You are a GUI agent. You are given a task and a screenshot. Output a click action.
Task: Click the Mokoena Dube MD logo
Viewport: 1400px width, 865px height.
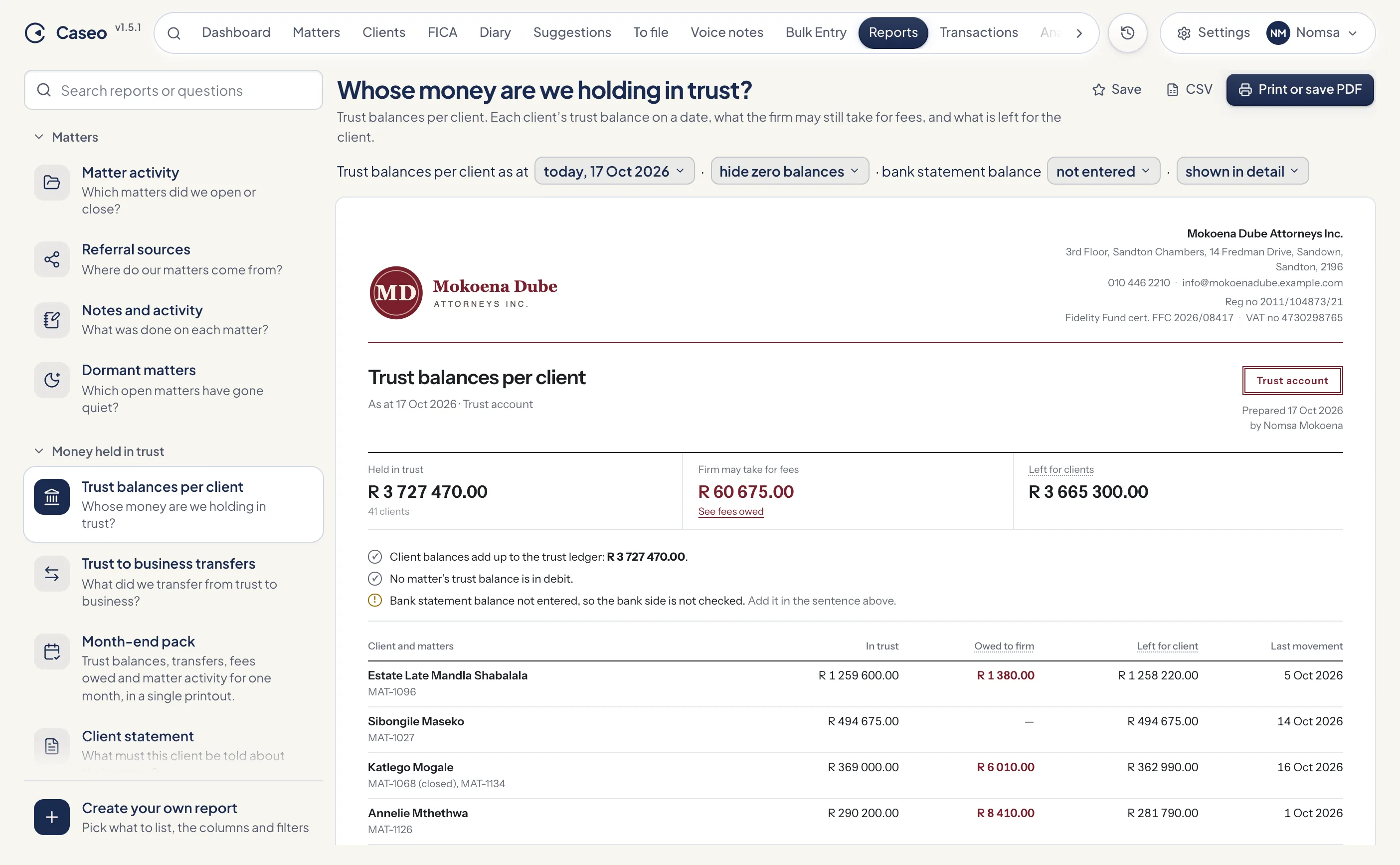(395, 293)
